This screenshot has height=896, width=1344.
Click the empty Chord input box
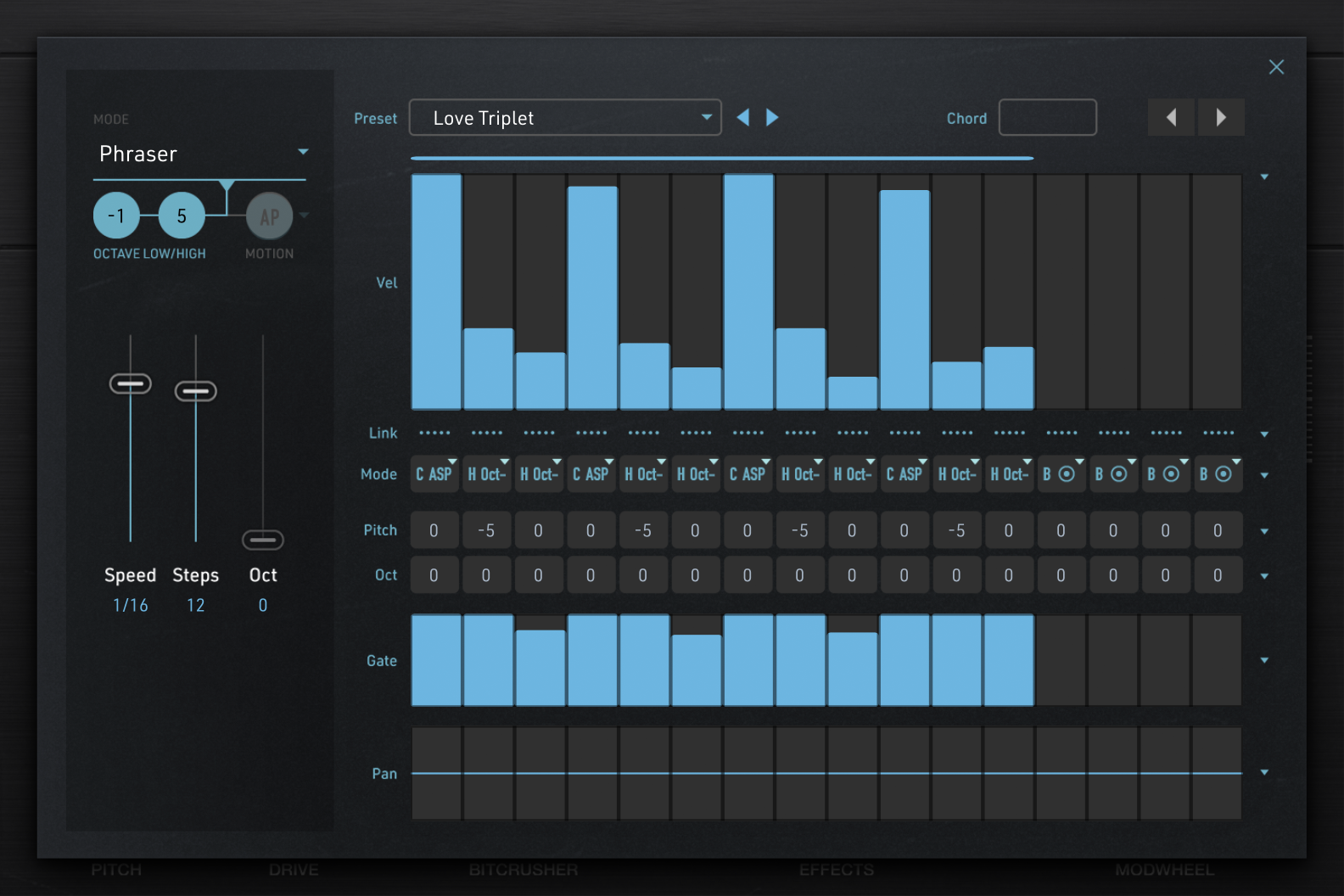tap(1047, 118)
